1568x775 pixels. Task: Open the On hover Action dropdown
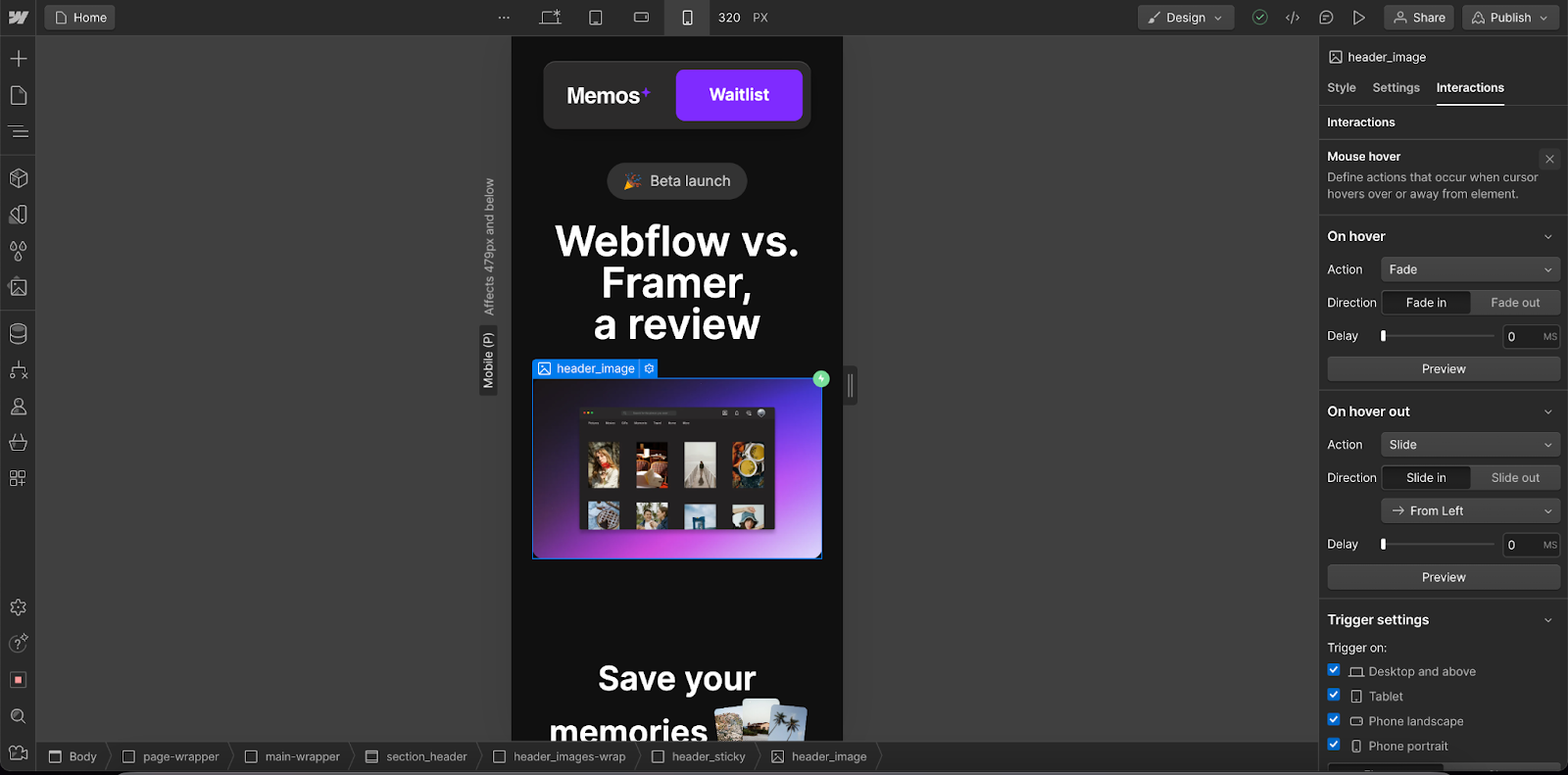1469,269
